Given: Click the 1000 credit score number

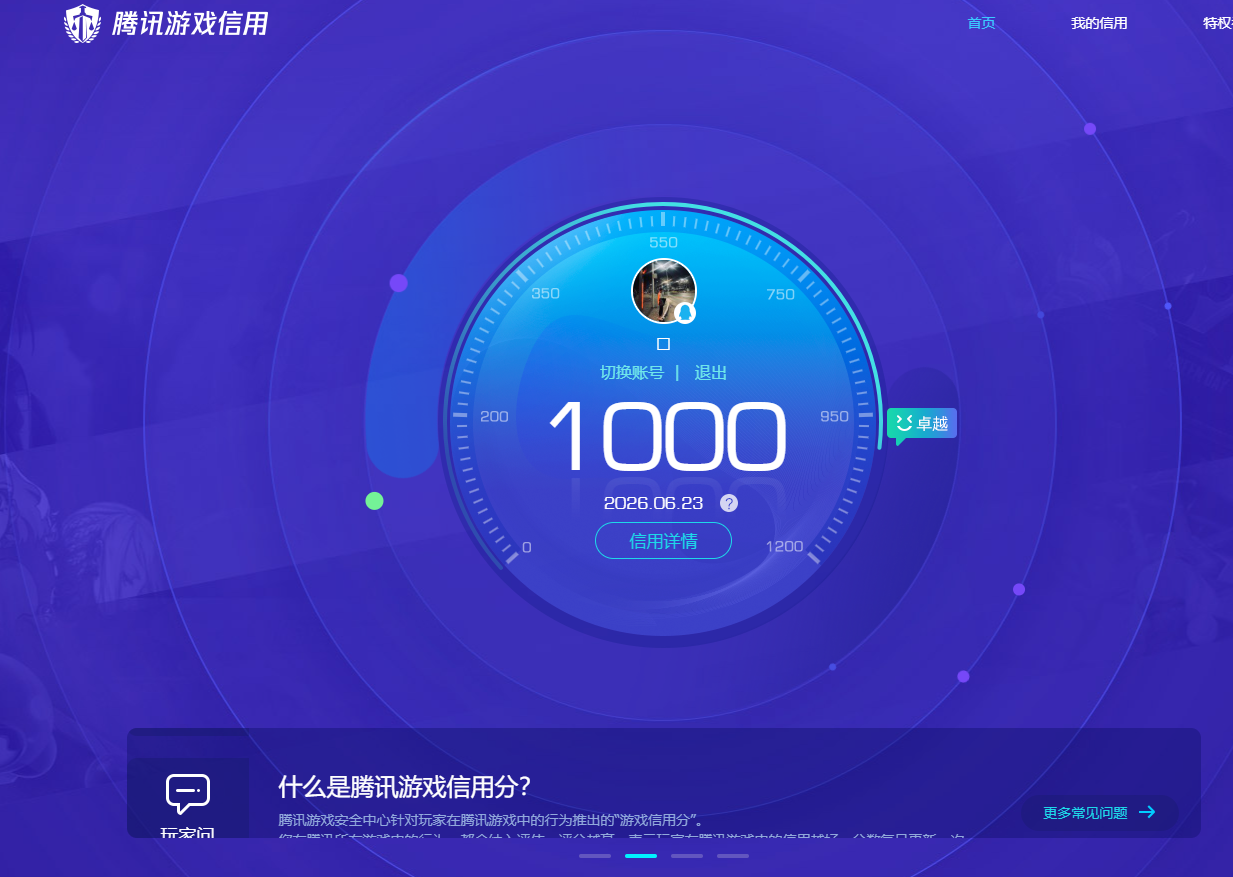Looking at the screenshot, I should pyautogui.click(x=667, y=437).
